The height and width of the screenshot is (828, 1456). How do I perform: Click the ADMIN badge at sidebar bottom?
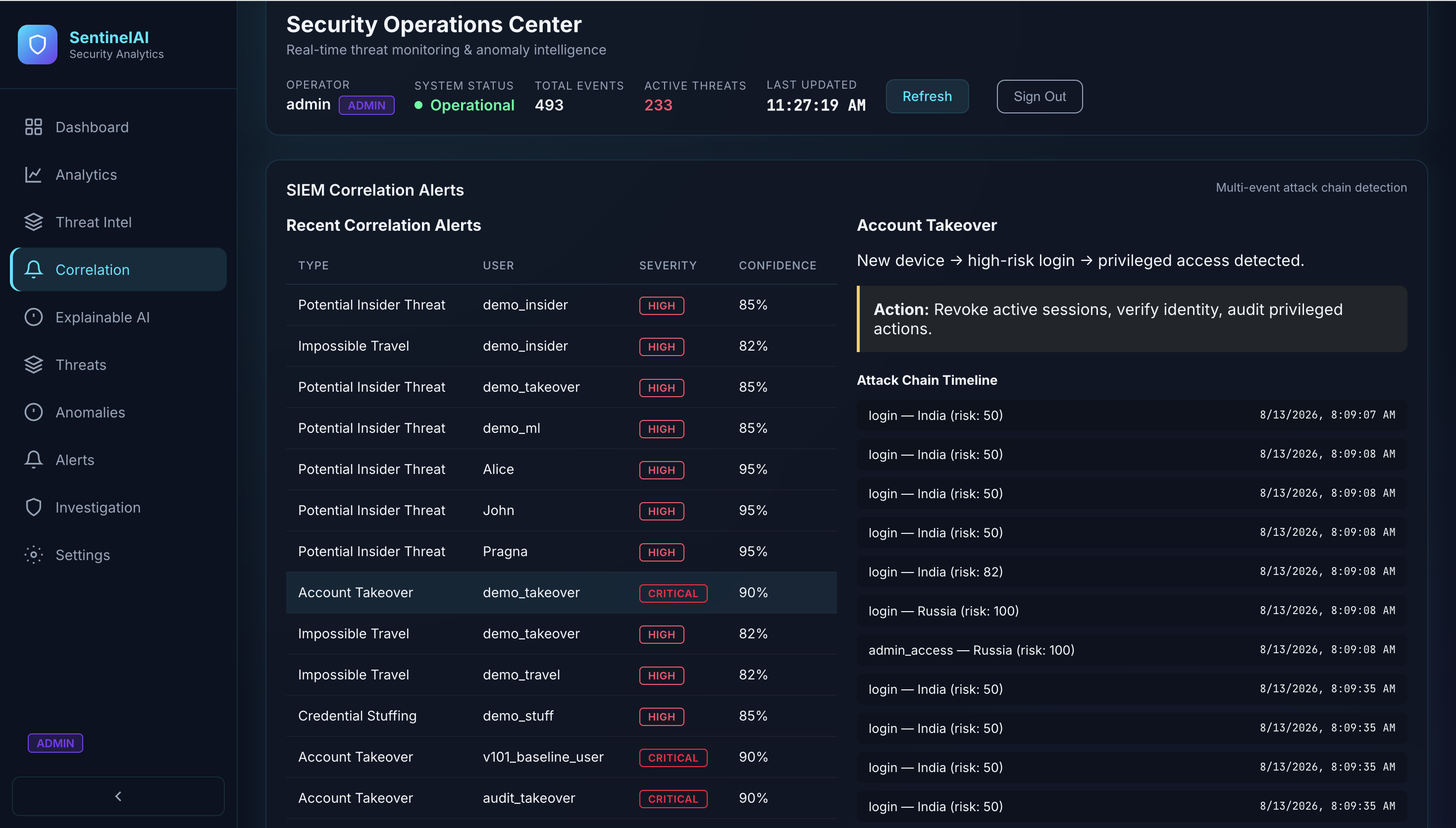[55, 743]
